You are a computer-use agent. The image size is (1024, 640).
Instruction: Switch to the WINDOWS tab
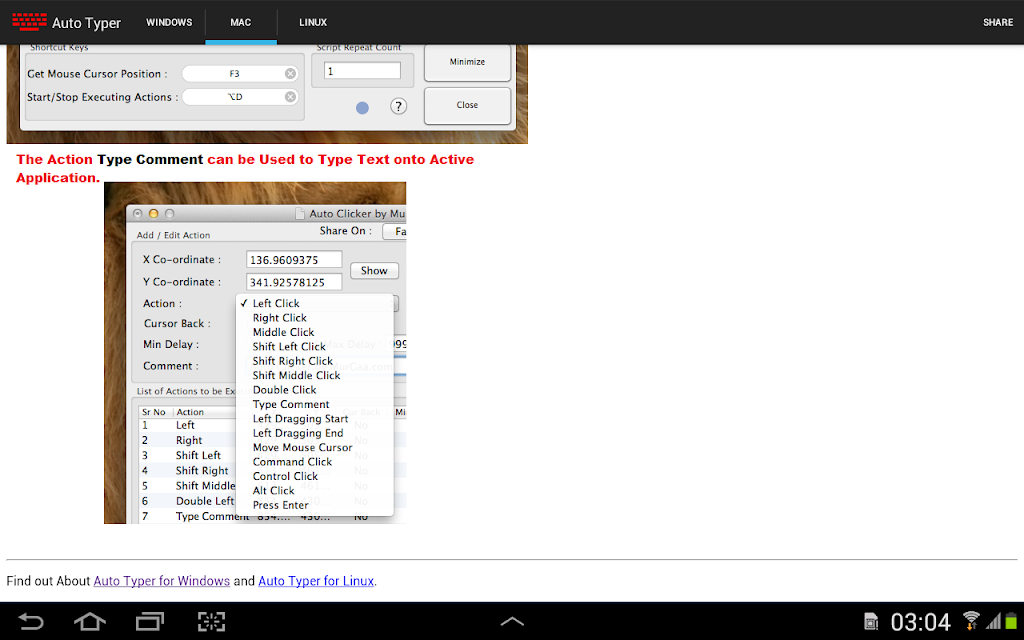[x=169, y=22]
